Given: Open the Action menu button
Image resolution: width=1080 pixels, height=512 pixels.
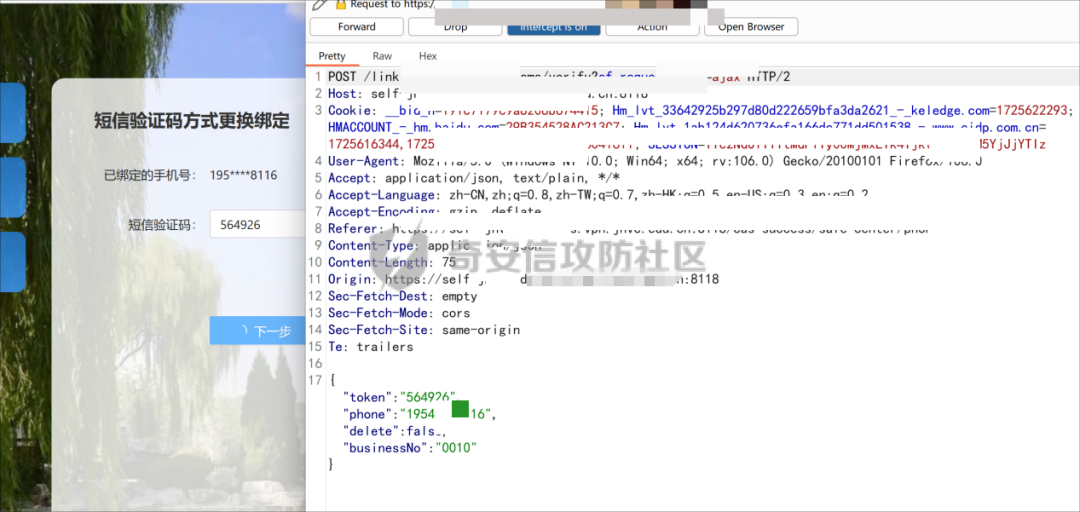Looking at the screenshot, I should pyautogui.click(x=652, y=27).
